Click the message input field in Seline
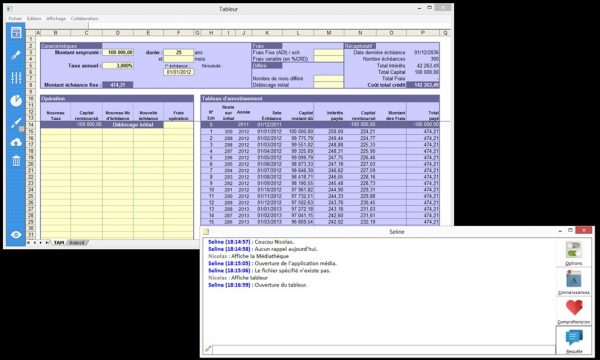The image size is (600, 360). point(384,349)
